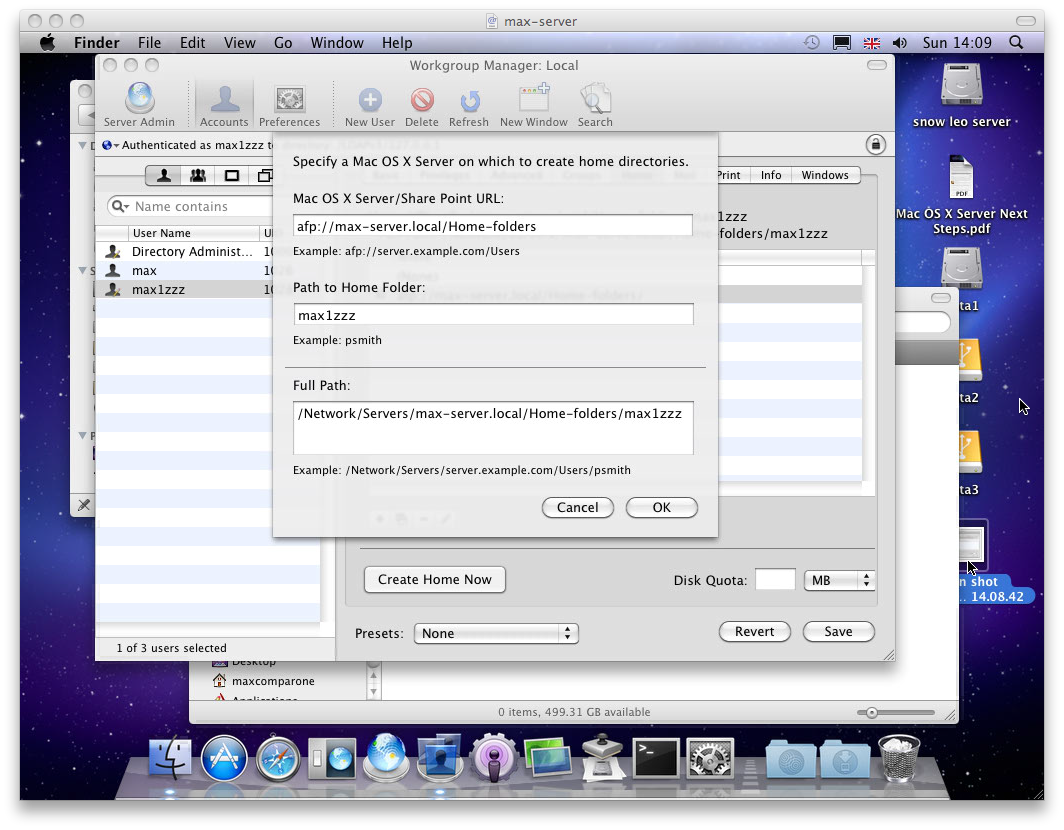This screenshot has width=1064, height=830.
Task: Open the Trash in the Dock
Action: (x=898, y=757)
